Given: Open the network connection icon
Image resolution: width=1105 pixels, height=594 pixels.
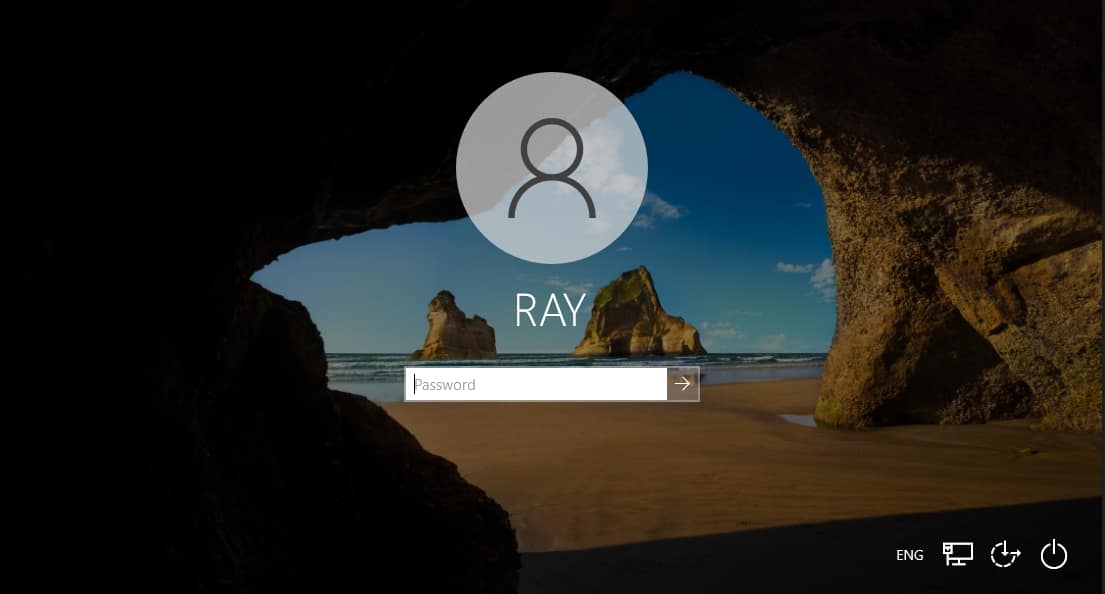Looking at the screenshot, I should [957, 554].
